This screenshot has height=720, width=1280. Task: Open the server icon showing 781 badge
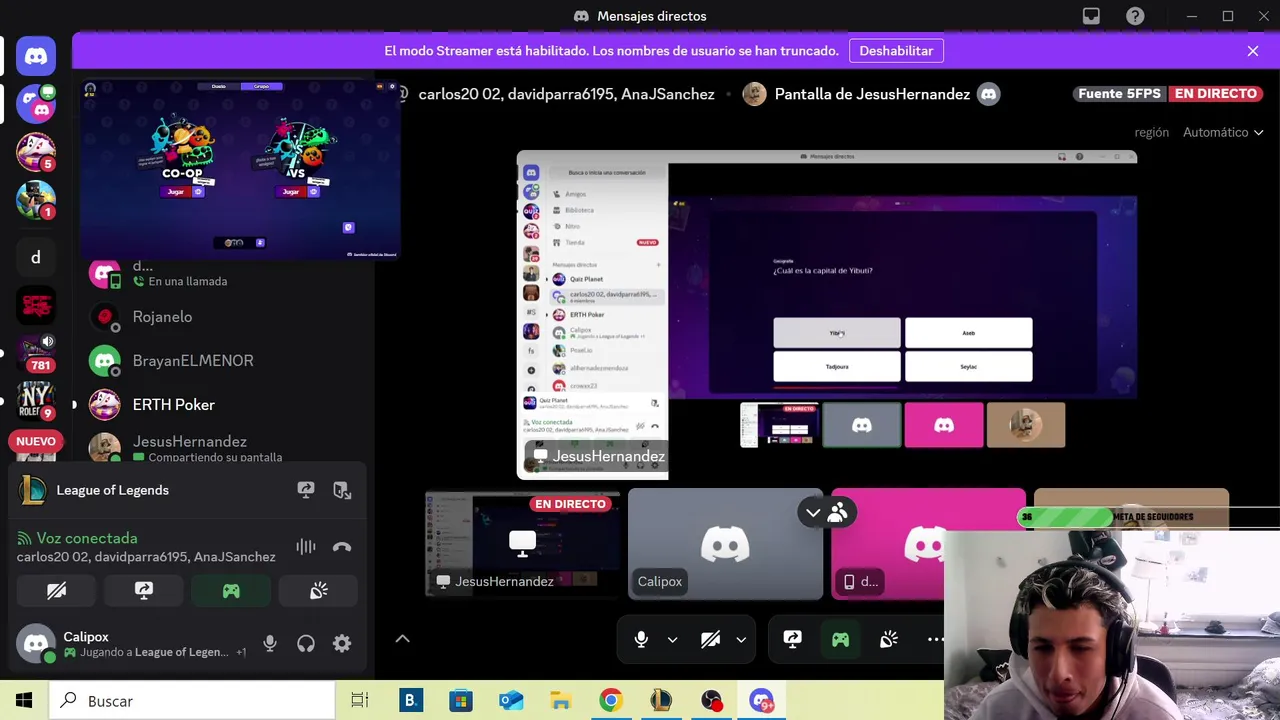point(36,353)
